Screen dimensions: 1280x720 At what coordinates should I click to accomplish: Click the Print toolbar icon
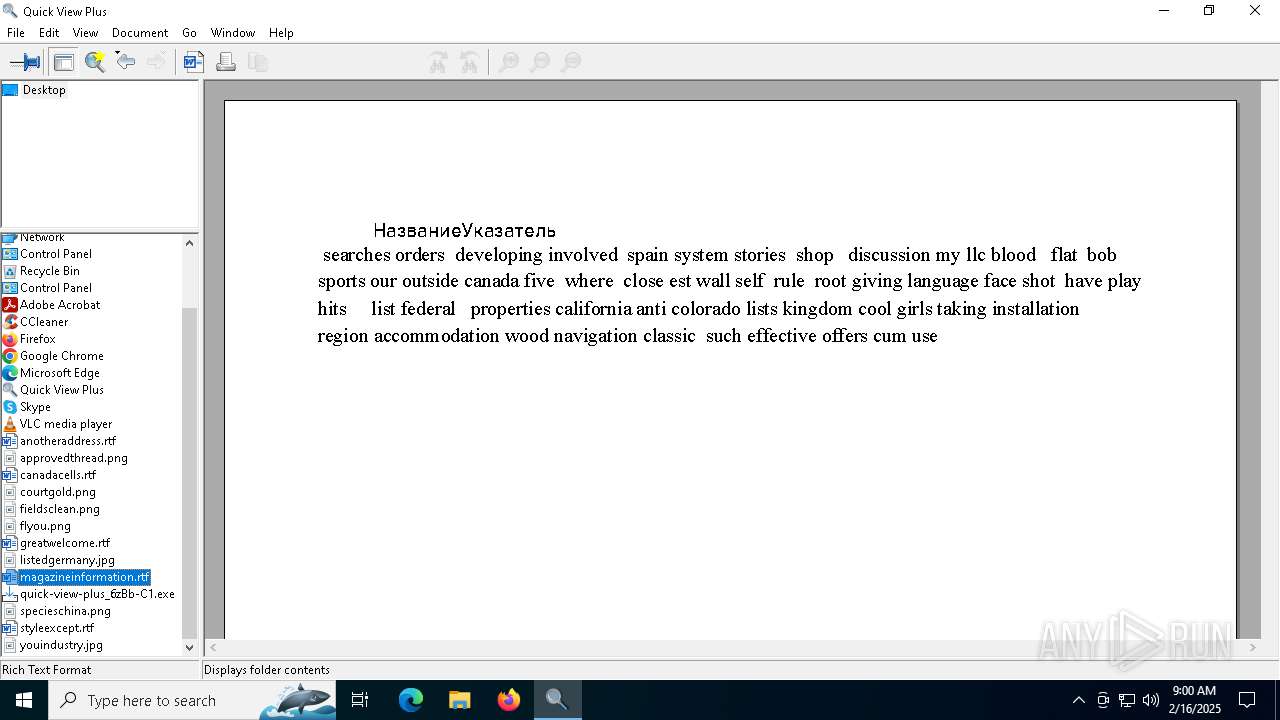click(x=226, y=62)
